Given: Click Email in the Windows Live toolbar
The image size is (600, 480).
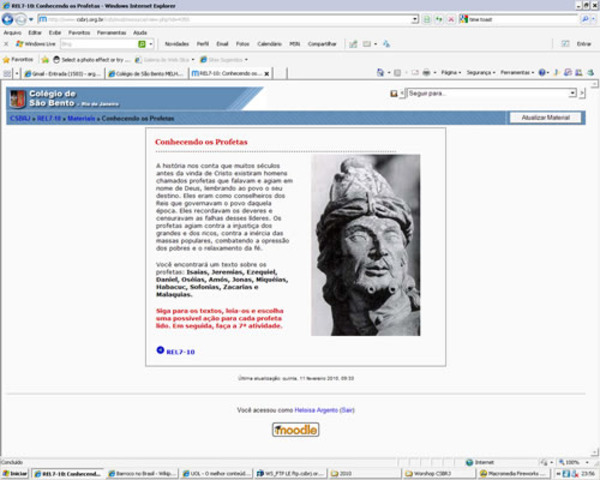Looking at the screenshot, I should 222,44.
